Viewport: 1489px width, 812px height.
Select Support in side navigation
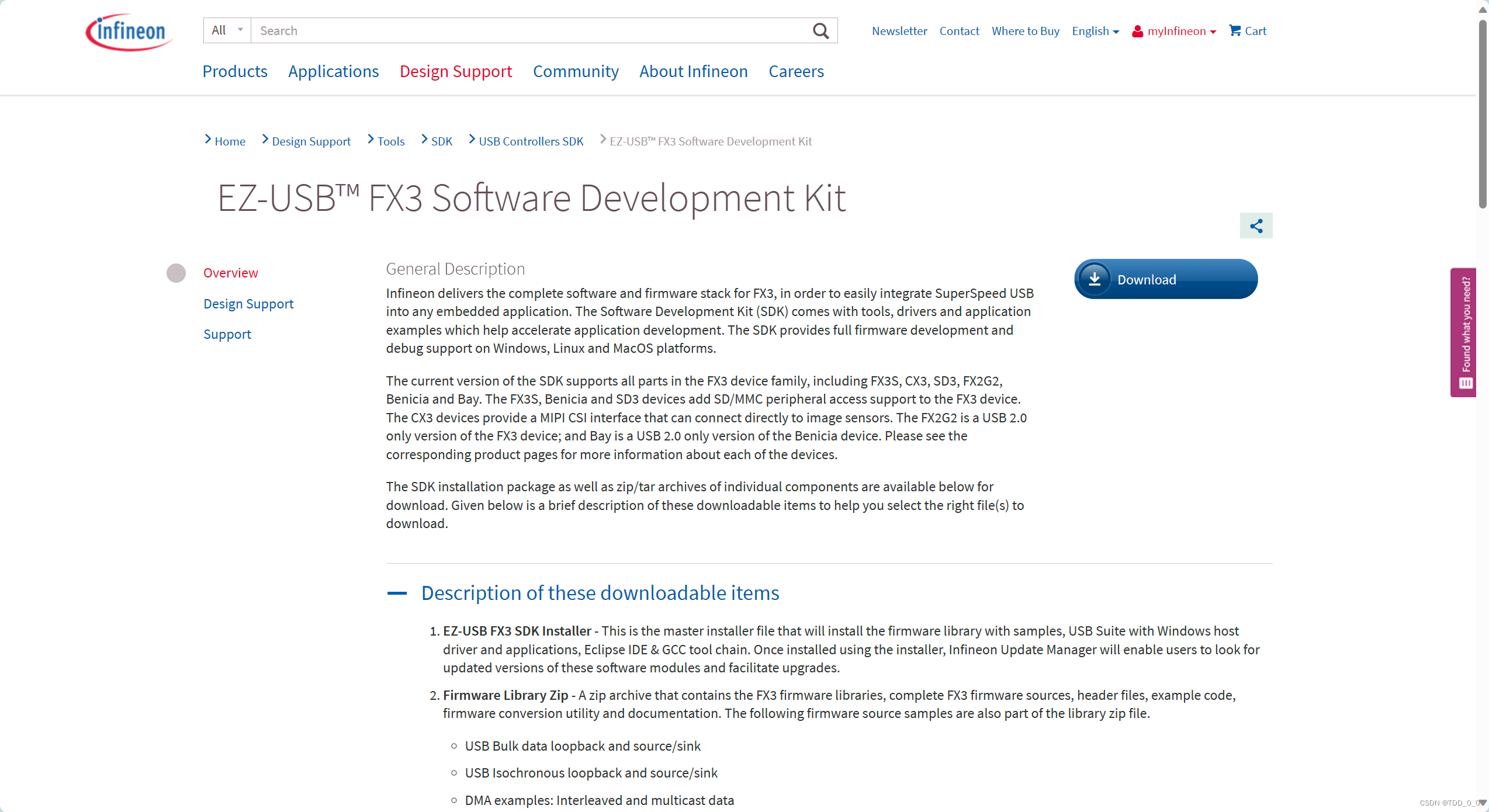tap(227, 334)
